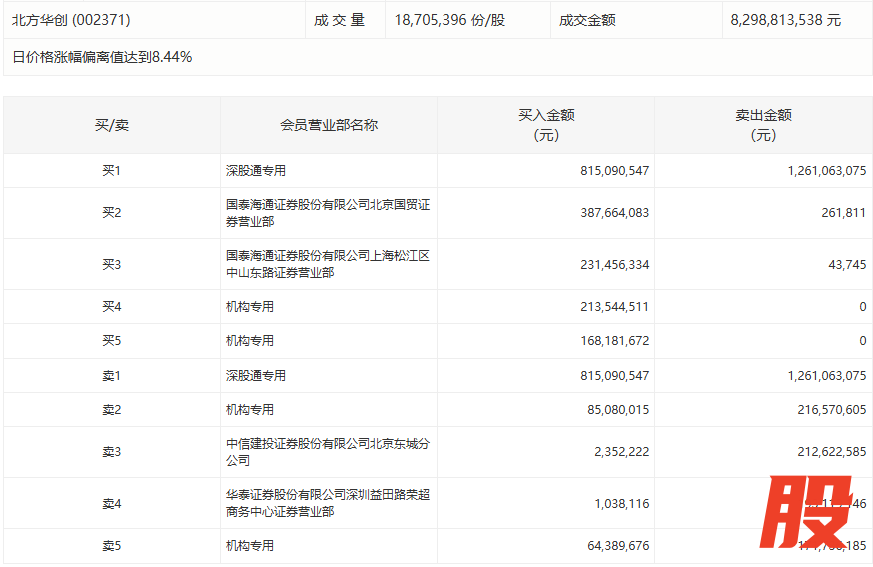Open 深股通专用 in the 买1 row

[x=256, y=171]
